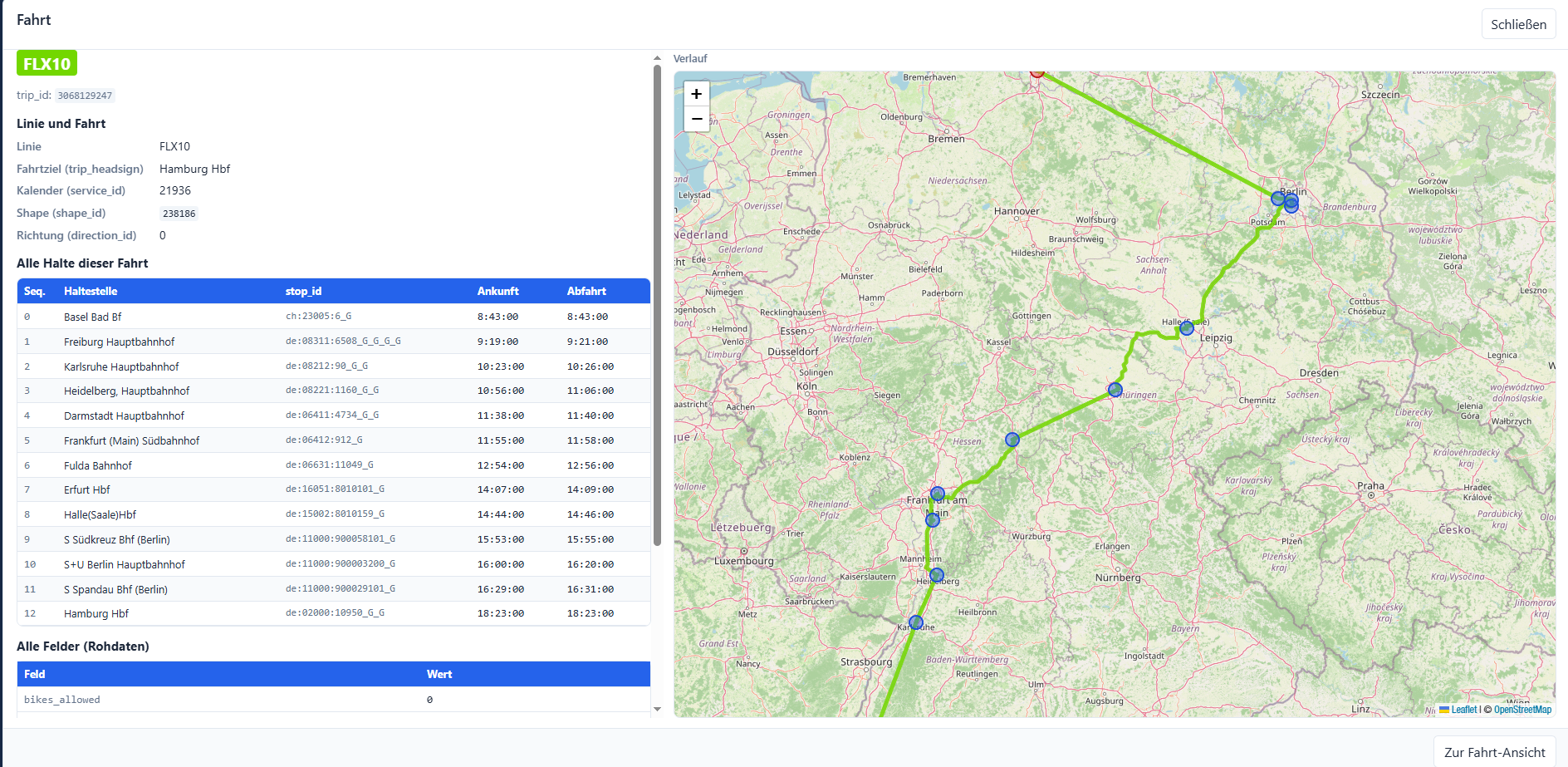The width and height of the screenshot is (1568, 767).
Task: Click Kalender service_id value 21936
Action: 175,190
